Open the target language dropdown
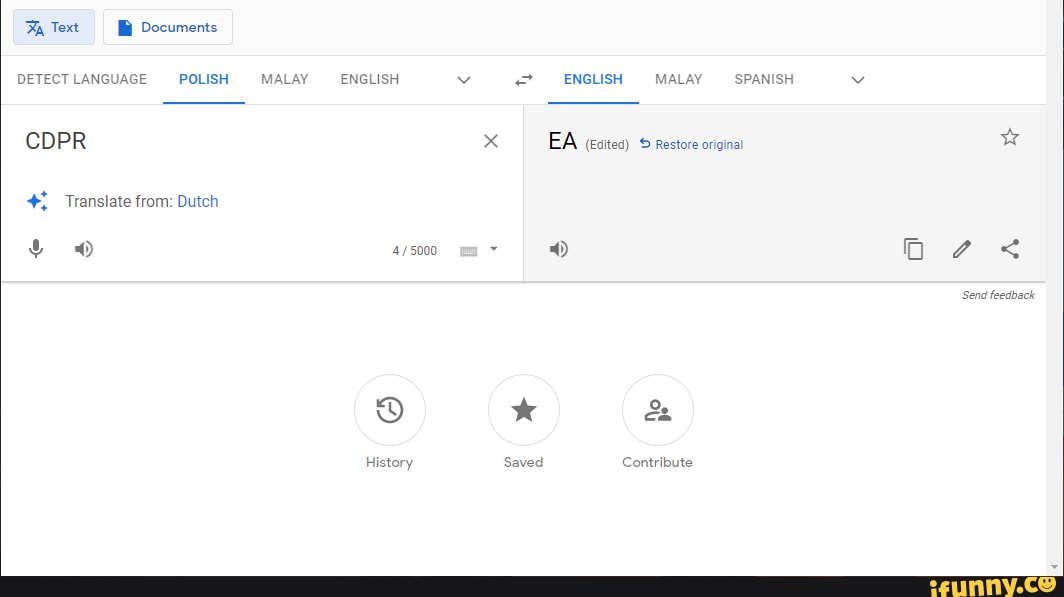 pyautogui.click(x=857, y=80)
